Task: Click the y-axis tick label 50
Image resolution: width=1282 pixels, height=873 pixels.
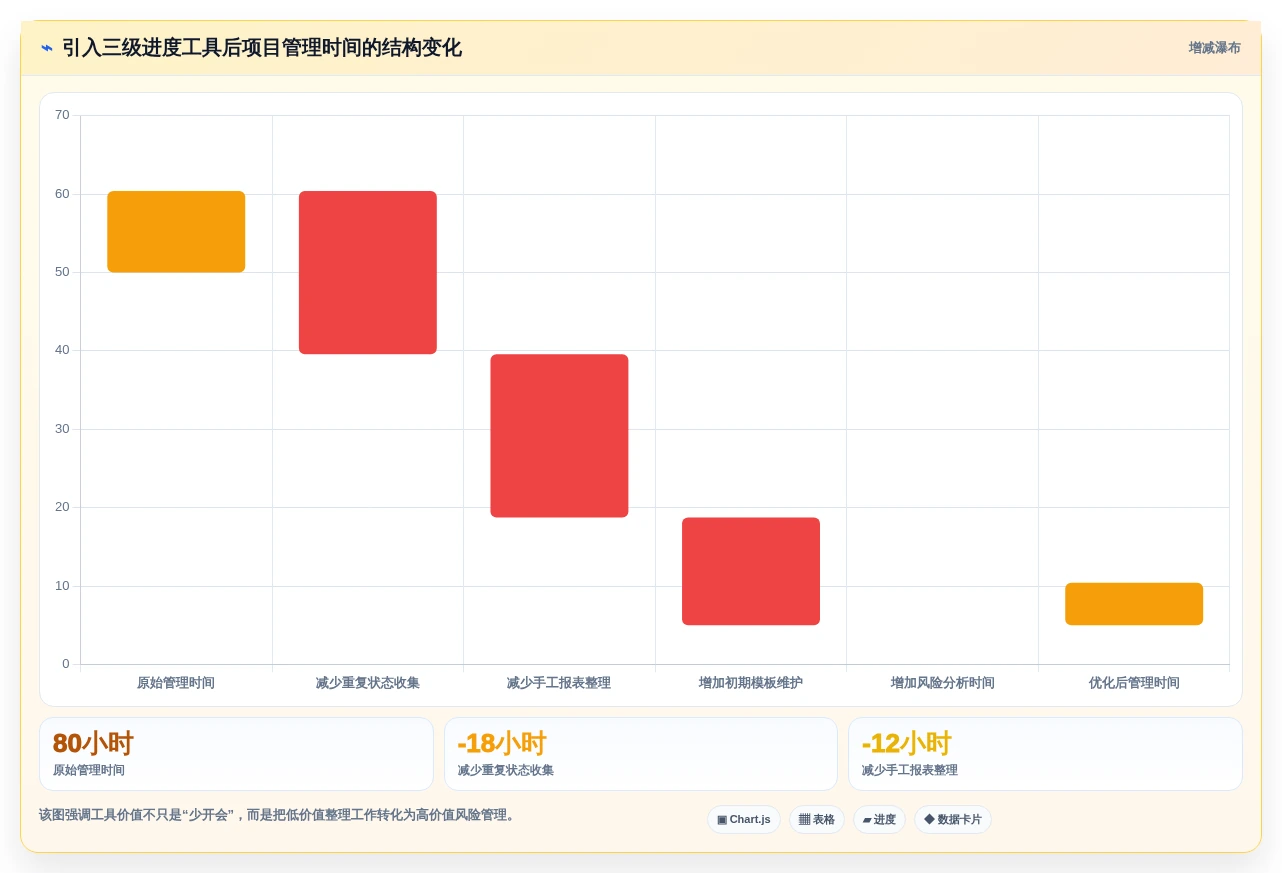Action: [62, 272]
